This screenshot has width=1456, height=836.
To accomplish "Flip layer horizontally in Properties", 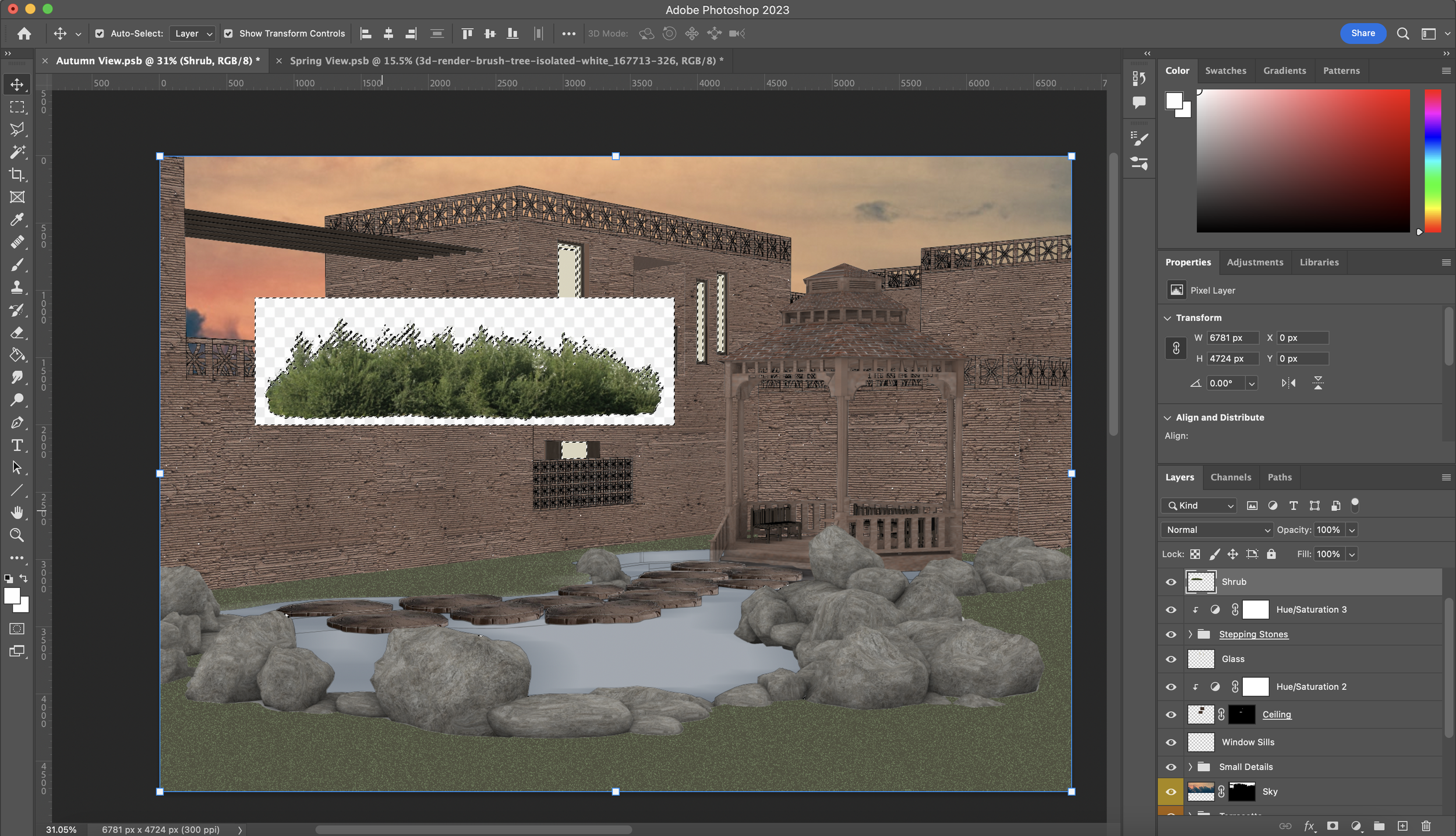I will [1288, 383].
